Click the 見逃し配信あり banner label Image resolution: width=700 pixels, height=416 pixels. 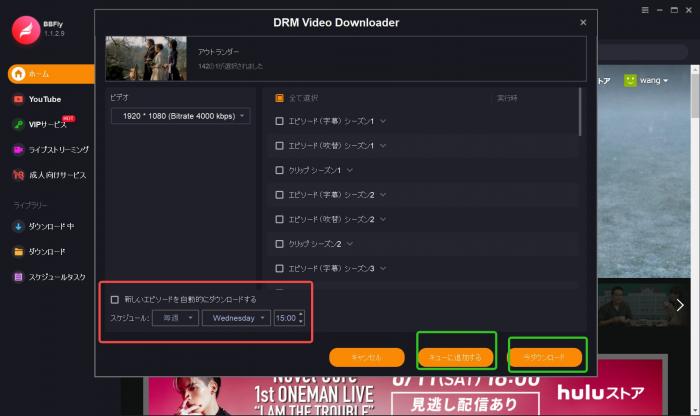point(464,404)
